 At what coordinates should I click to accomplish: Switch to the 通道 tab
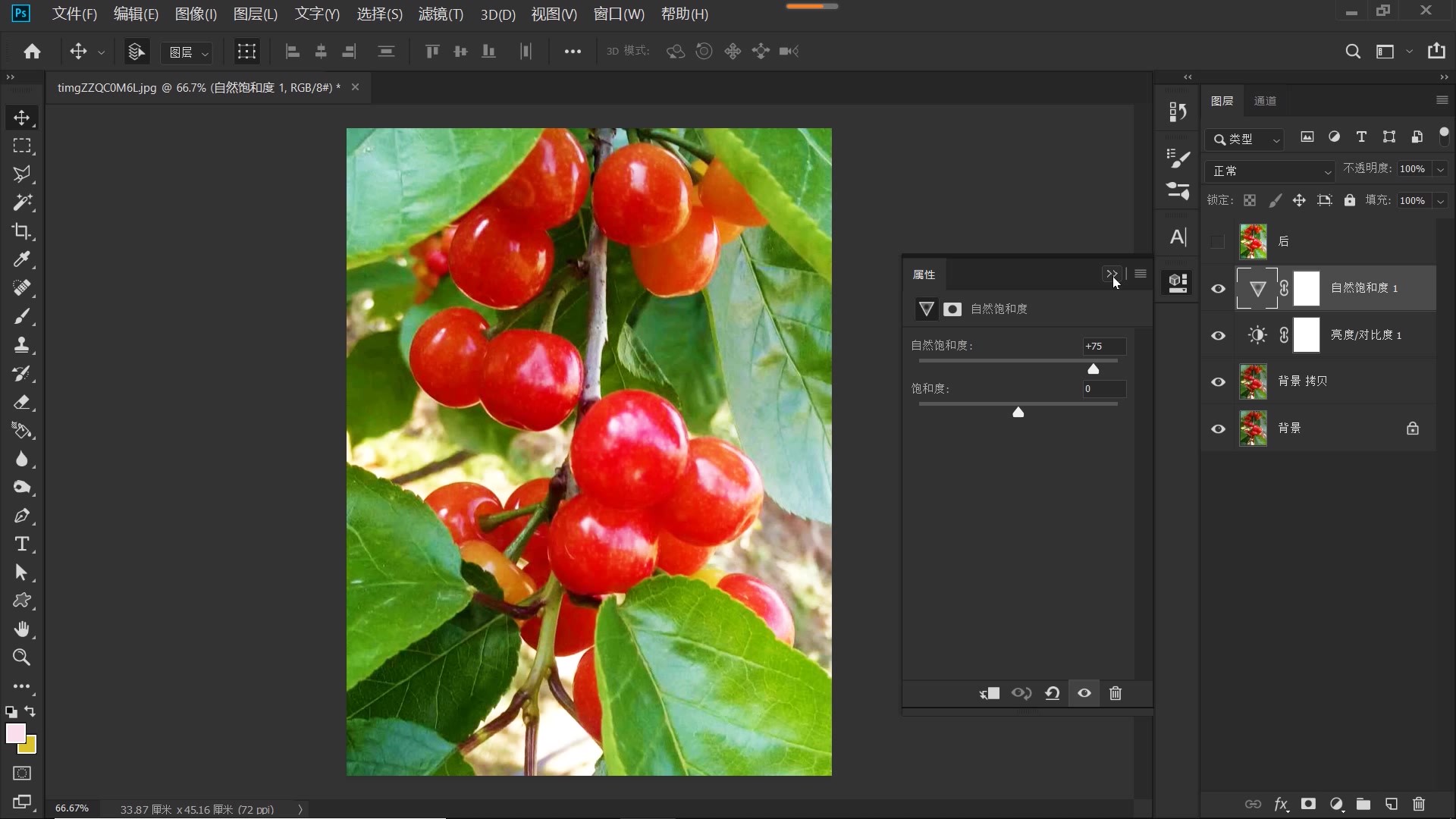1265,101
